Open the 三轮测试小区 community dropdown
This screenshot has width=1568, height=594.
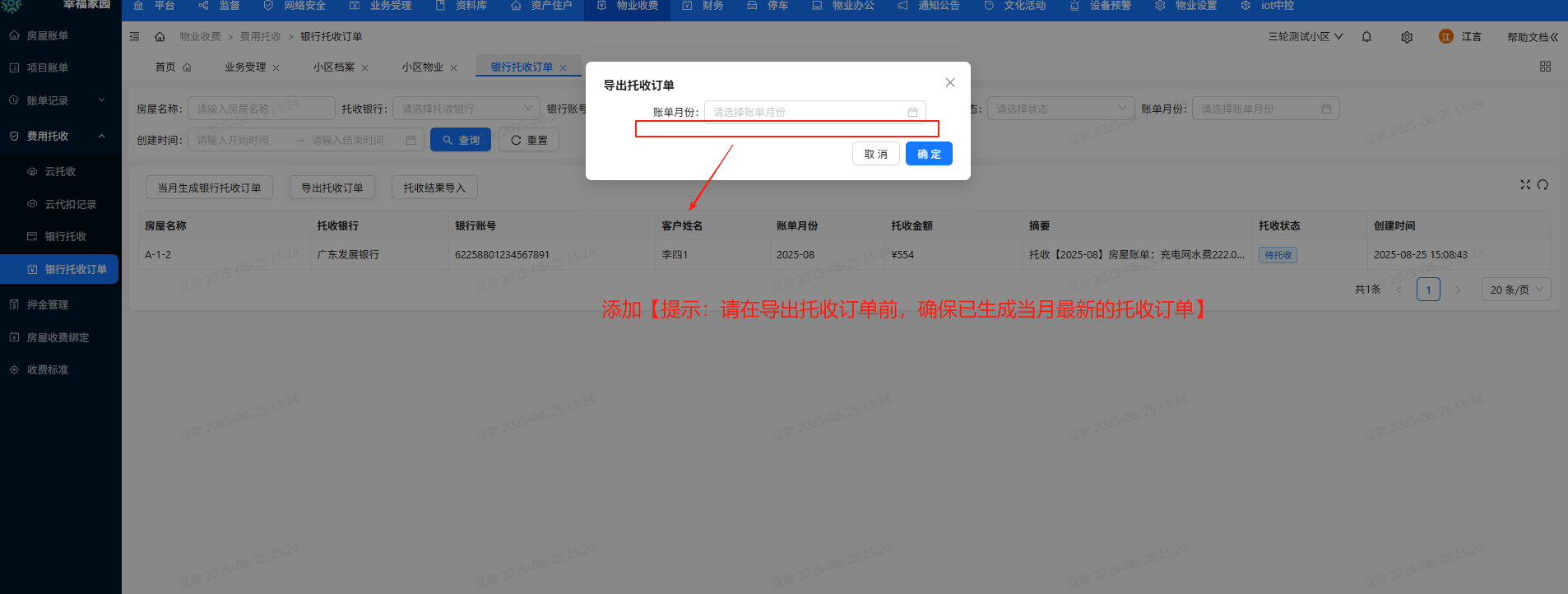coord(1305,37)
